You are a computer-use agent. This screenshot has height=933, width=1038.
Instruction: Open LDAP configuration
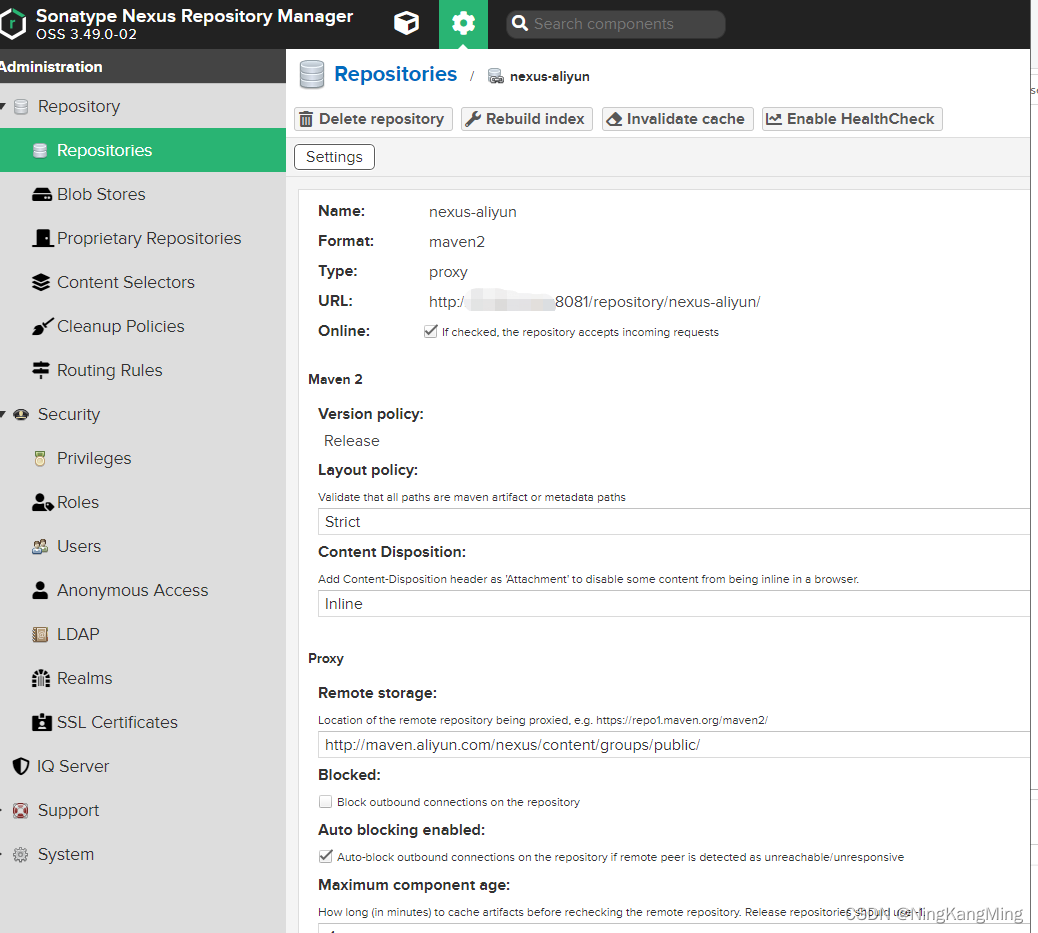(78, 634)
